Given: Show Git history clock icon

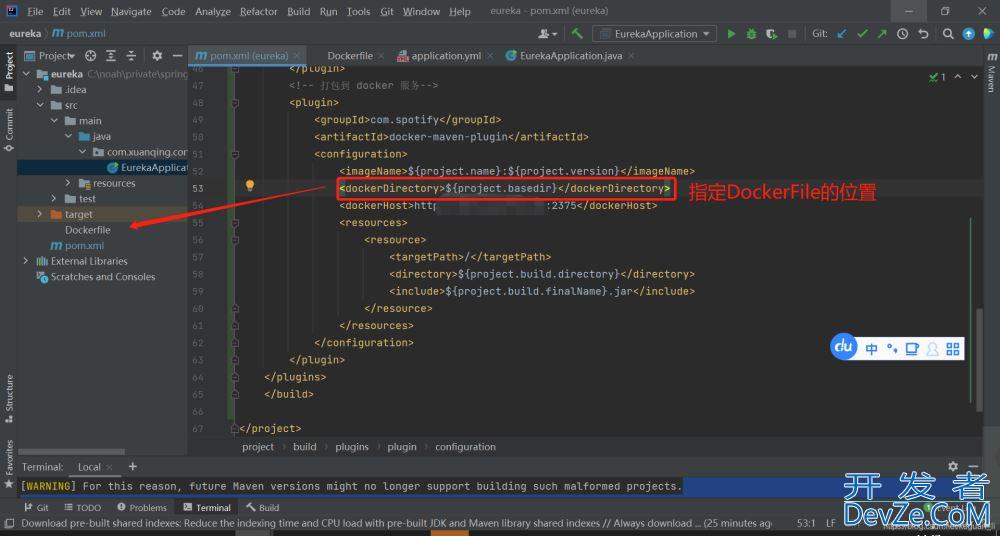Looking at the screenshot, I should click(x=902, y=34).
